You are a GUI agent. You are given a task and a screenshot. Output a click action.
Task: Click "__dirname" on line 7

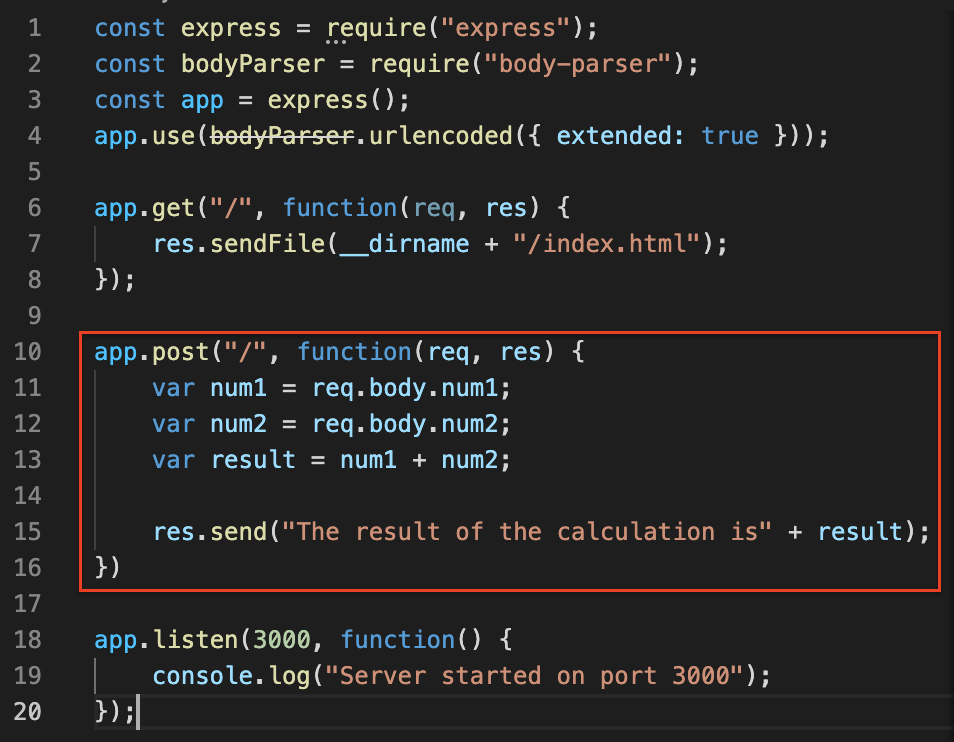[x=404, y=244]
